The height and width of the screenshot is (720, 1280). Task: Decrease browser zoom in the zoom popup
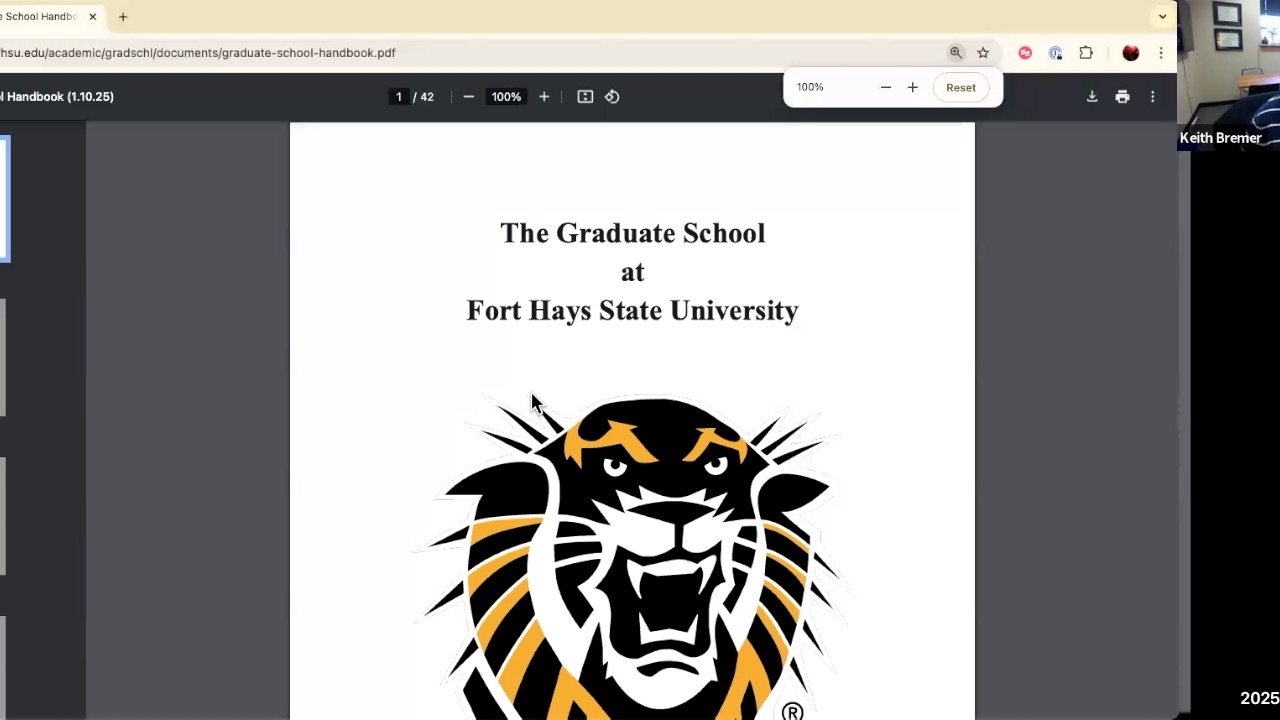tap(885, 88)
